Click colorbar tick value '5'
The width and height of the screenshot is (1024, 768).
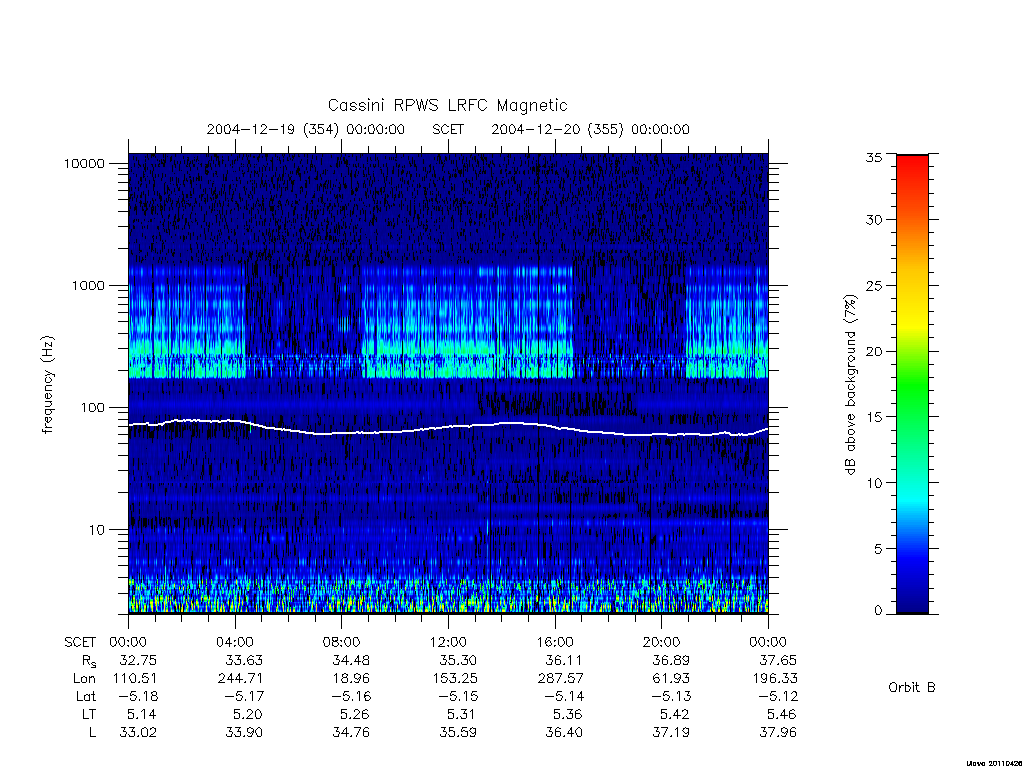[878, 549]
